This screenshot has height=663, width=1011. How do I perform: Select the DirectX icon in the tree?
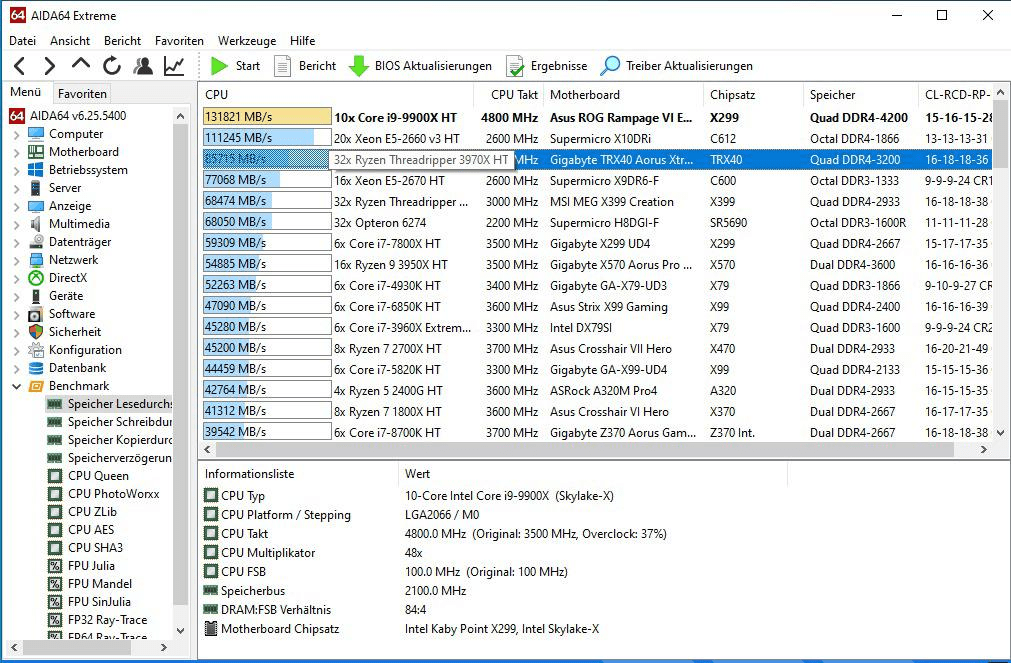tap(36, 278)
